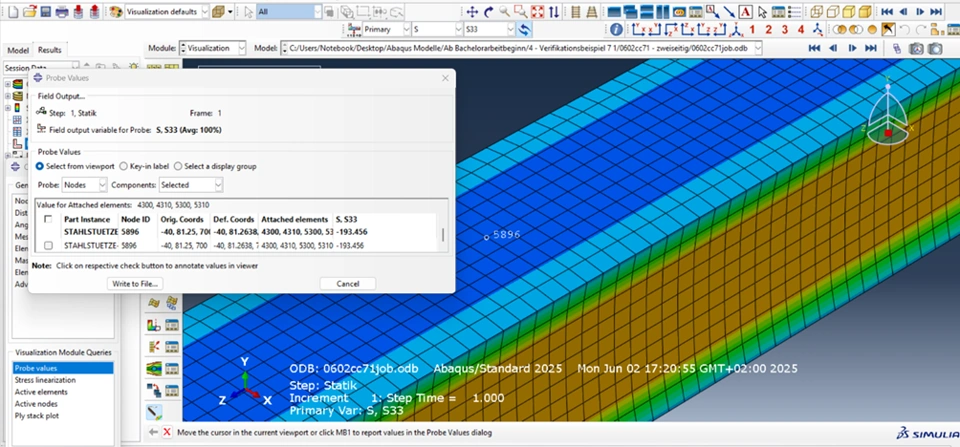Click the viewport text annotation A icon

click(745, 12)
